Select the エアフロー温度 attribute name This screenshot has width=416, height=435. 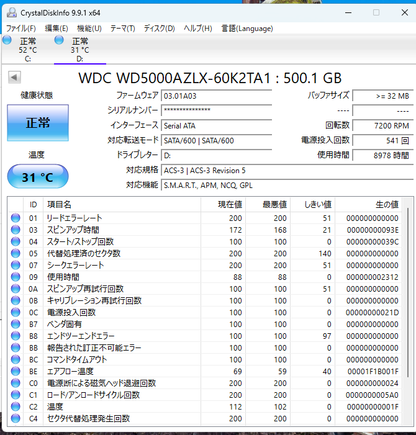pyautogui.click(x=70, y=371)
